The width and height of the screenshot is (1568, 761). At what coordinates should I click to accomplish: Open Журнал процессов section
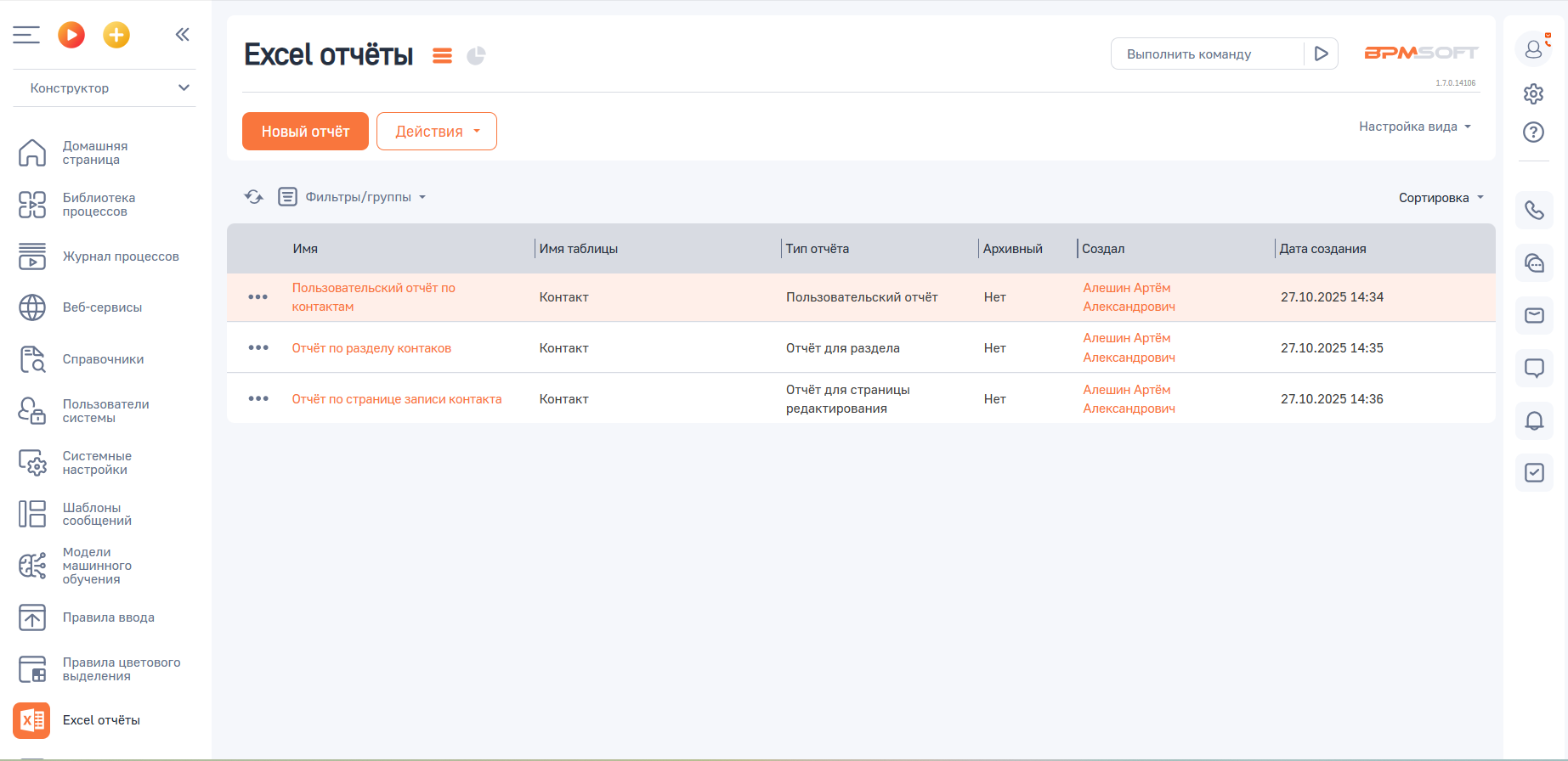coord(121,256)
